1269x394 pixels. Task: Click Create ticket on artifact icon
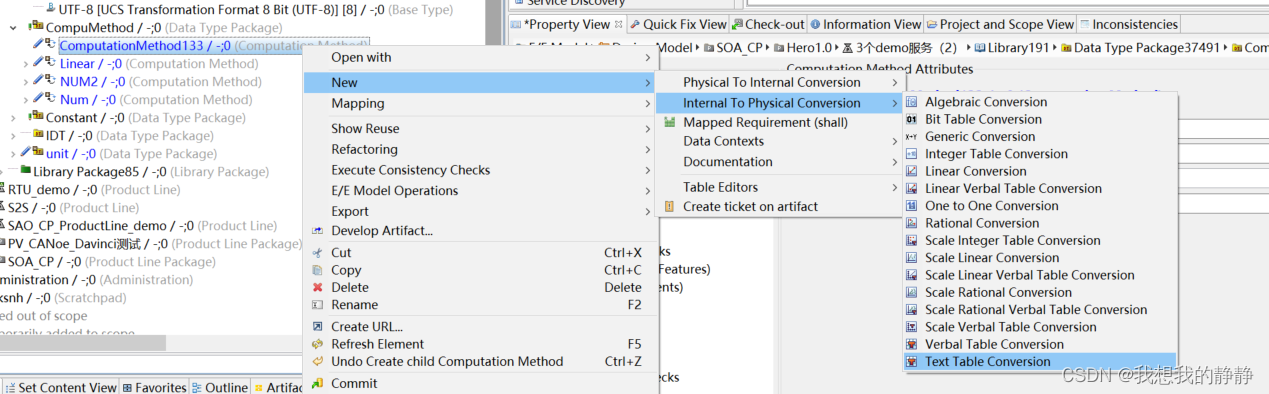(670, 207)
